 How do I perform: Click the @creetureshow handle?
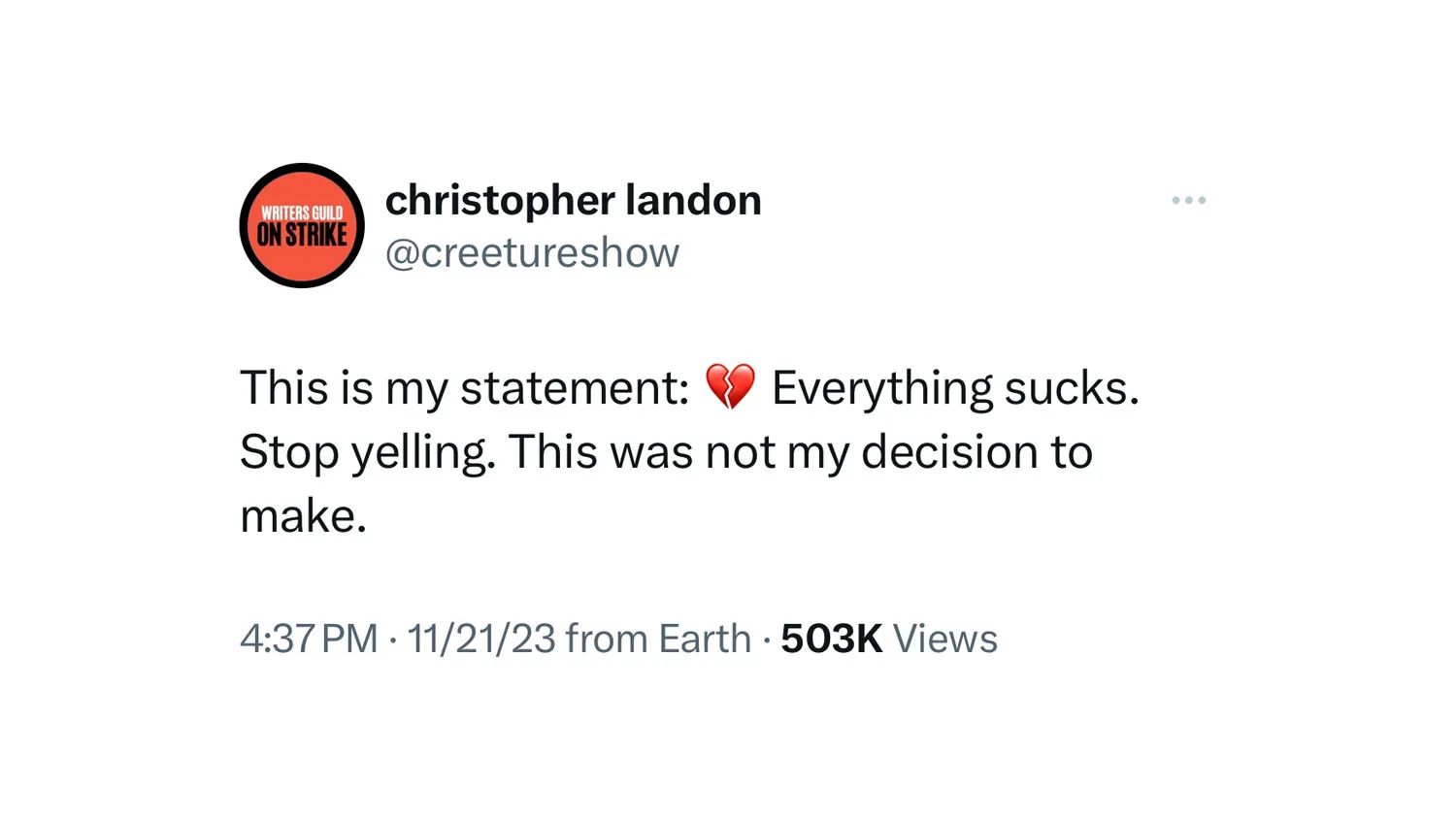pos(532,253)
